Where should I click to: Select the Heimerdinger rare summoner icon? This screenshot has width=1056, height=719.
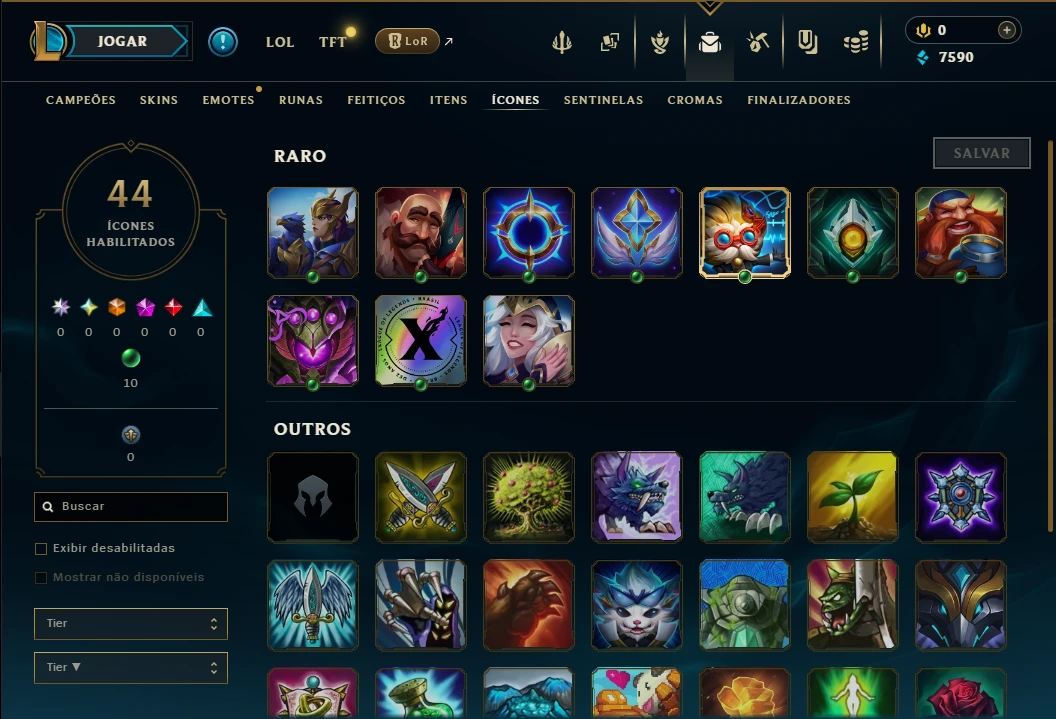point(744,233)
